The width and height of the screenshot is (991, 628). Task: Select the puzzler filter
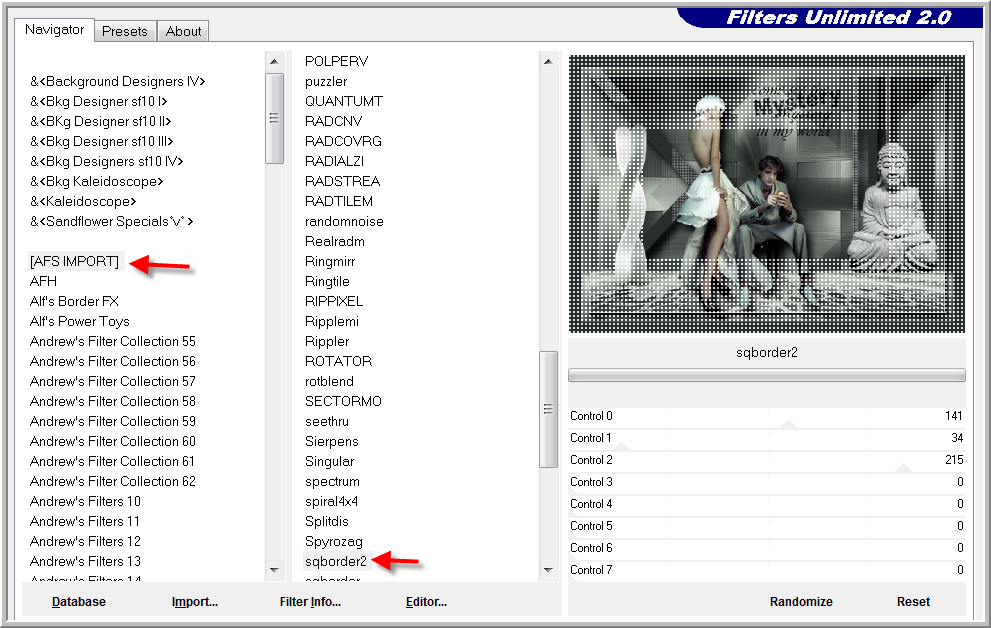326,82
